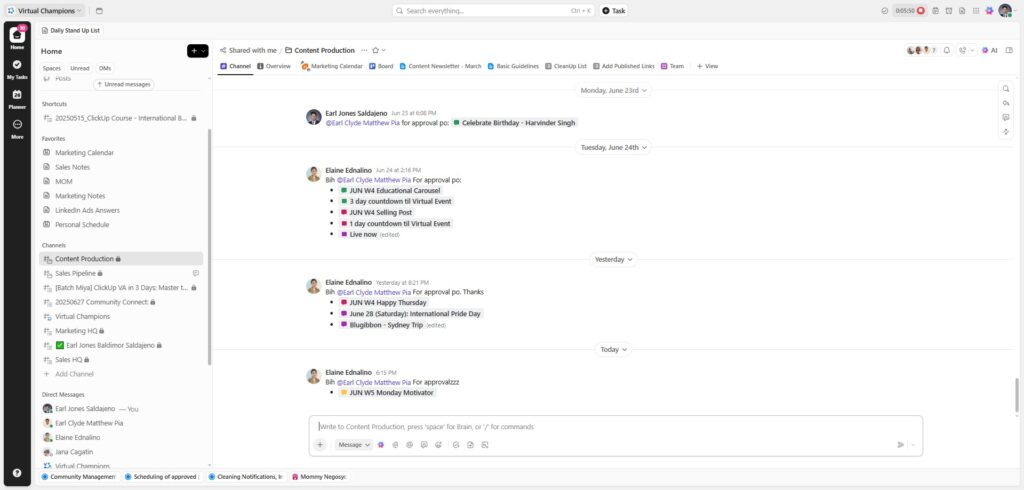The width and height of the screenshot is (1024, 490).
Task: Click into the message input field
Action: (600, 426)
